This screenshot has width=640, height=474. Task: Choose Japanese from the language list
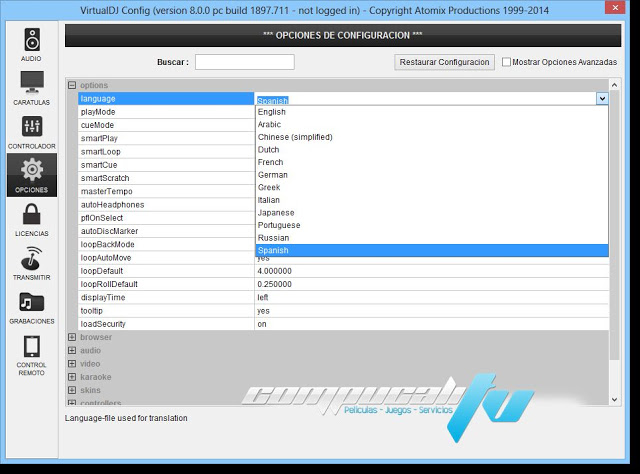(x=432, y=213)
